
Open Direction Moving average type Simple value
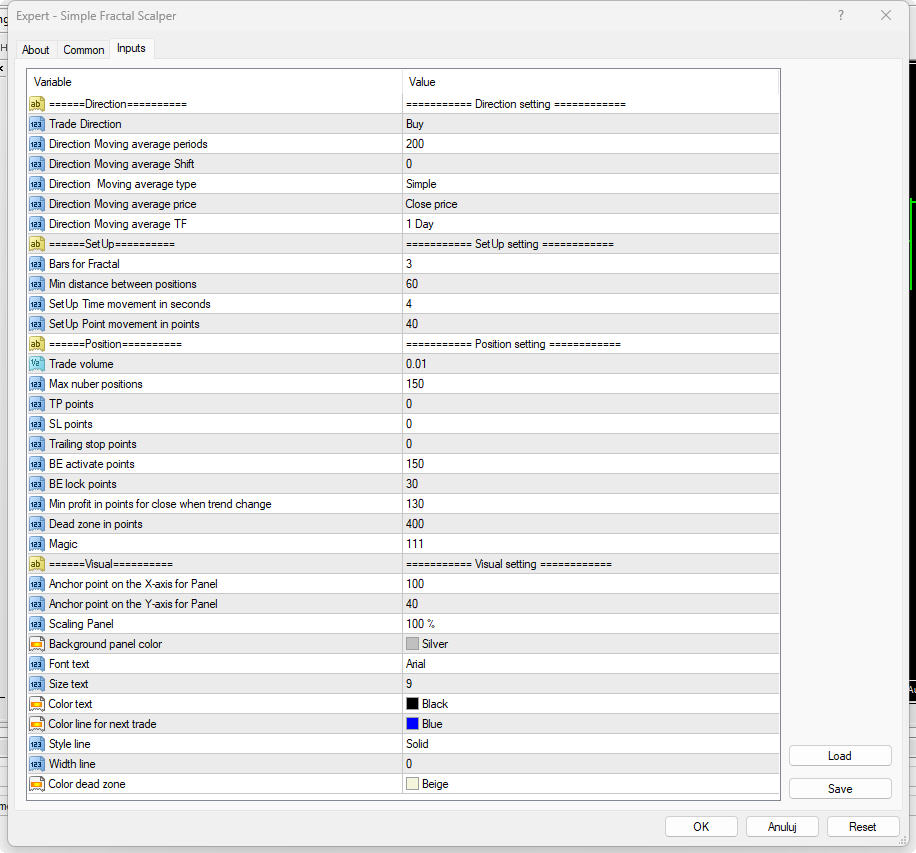(590, 184)
